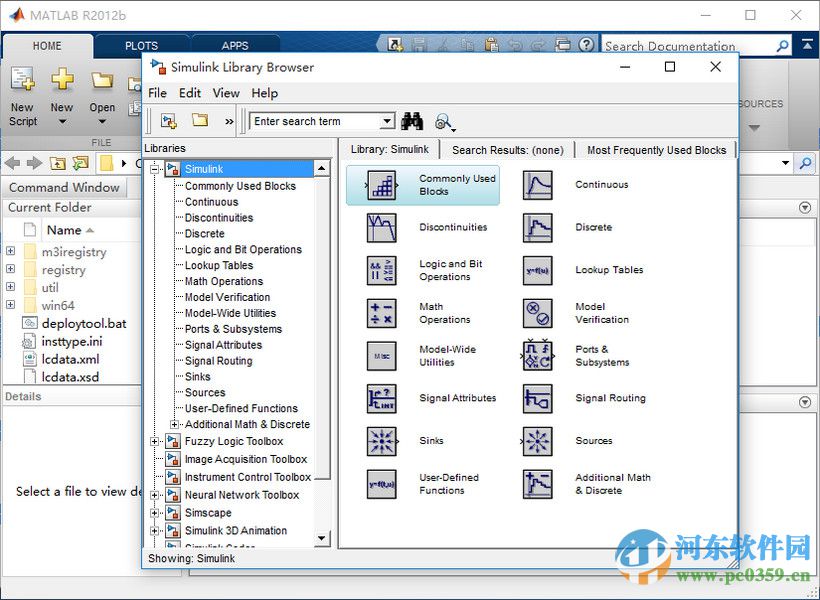The width and height of the screenshot is (820, 600).
Task: Click the Paste icon in MATLAB toolbar
Action: 490,44
